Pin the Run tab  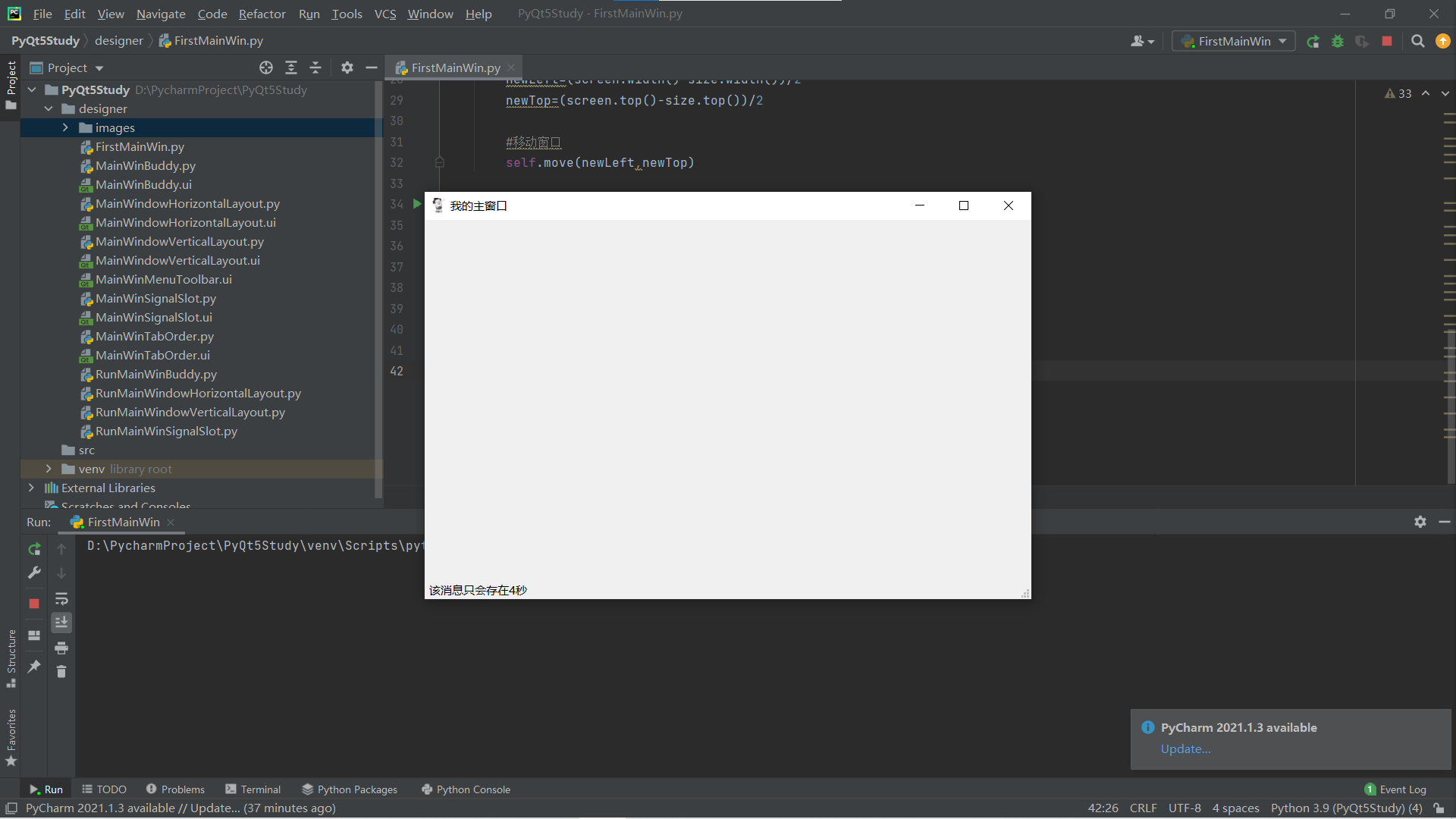[34, 667]
